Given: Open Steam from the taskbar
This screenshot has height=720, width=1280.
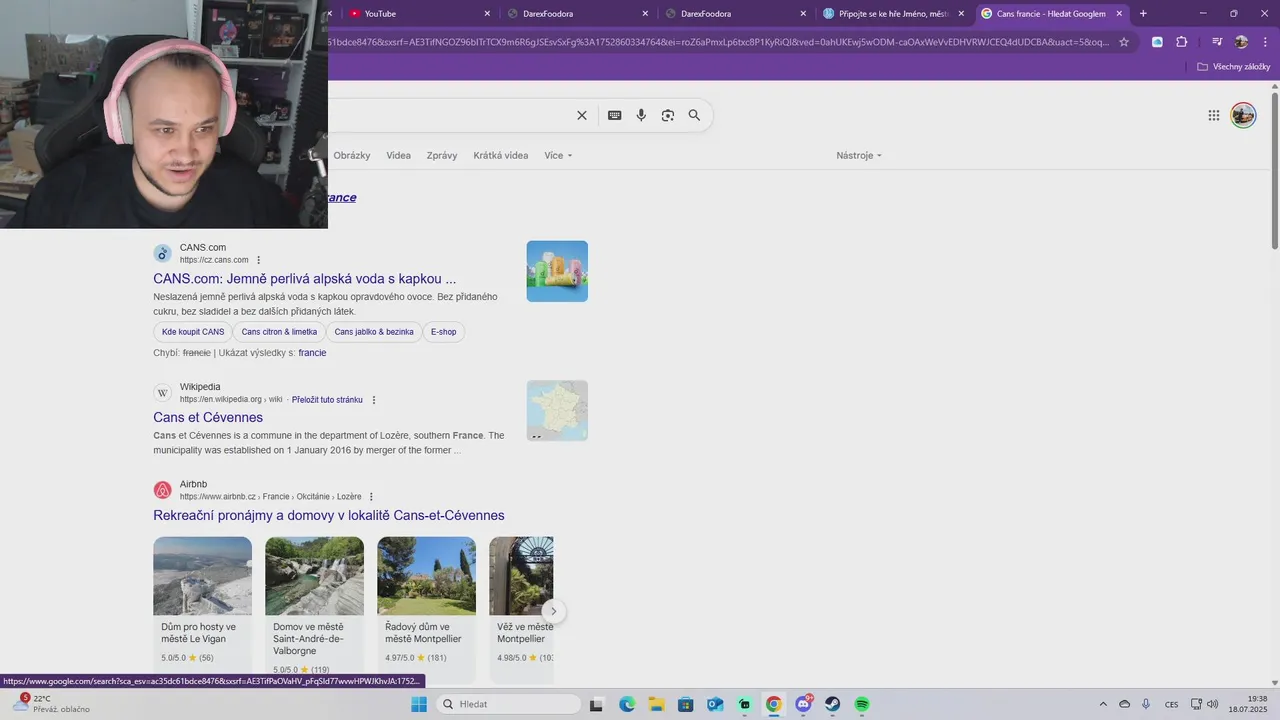Looking at the screenshot, I should [832, 704].
